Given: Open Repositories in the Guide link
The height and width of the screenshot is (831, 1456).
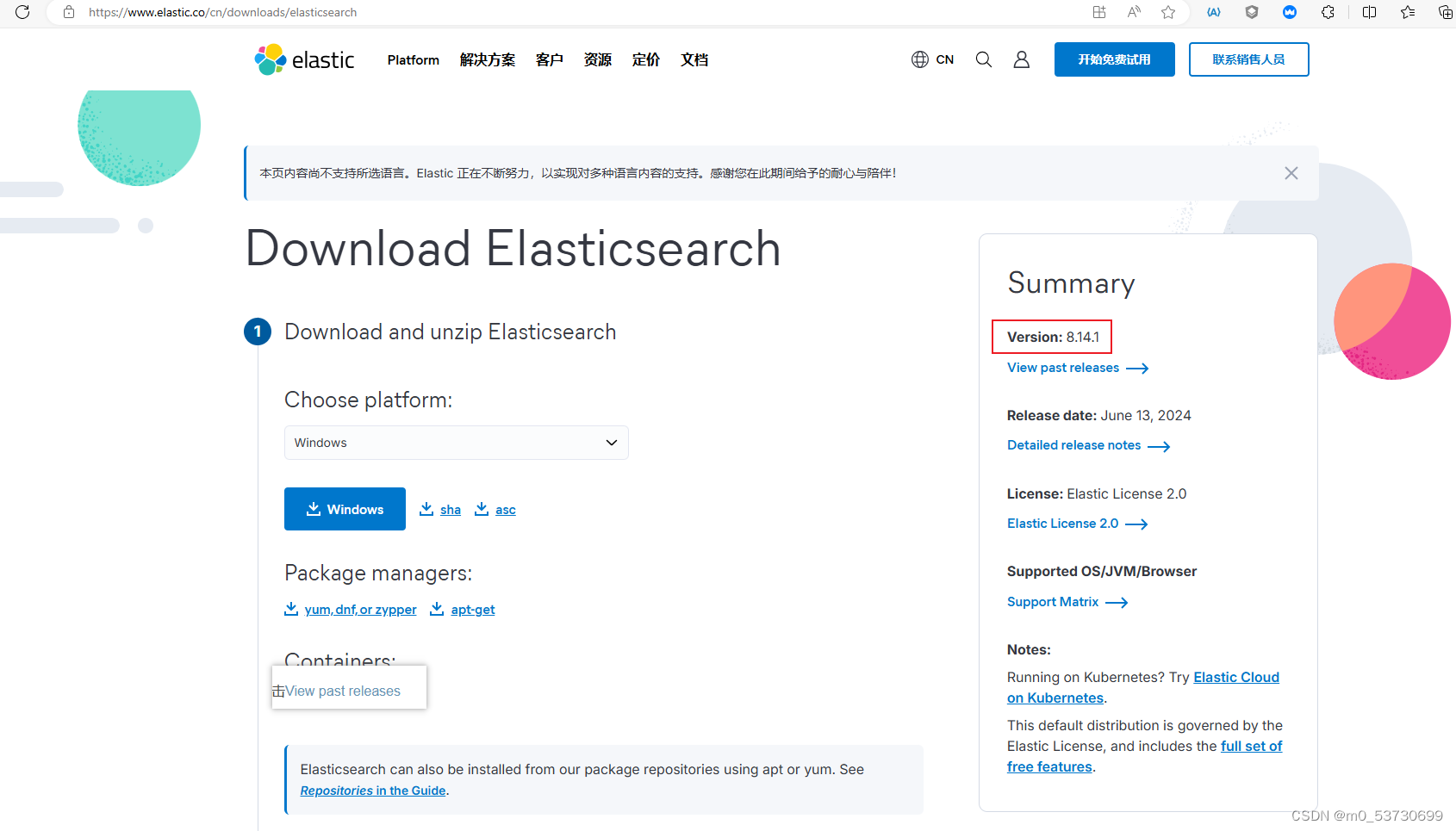Looking at the screenshot, I should [x=373, y=791].
